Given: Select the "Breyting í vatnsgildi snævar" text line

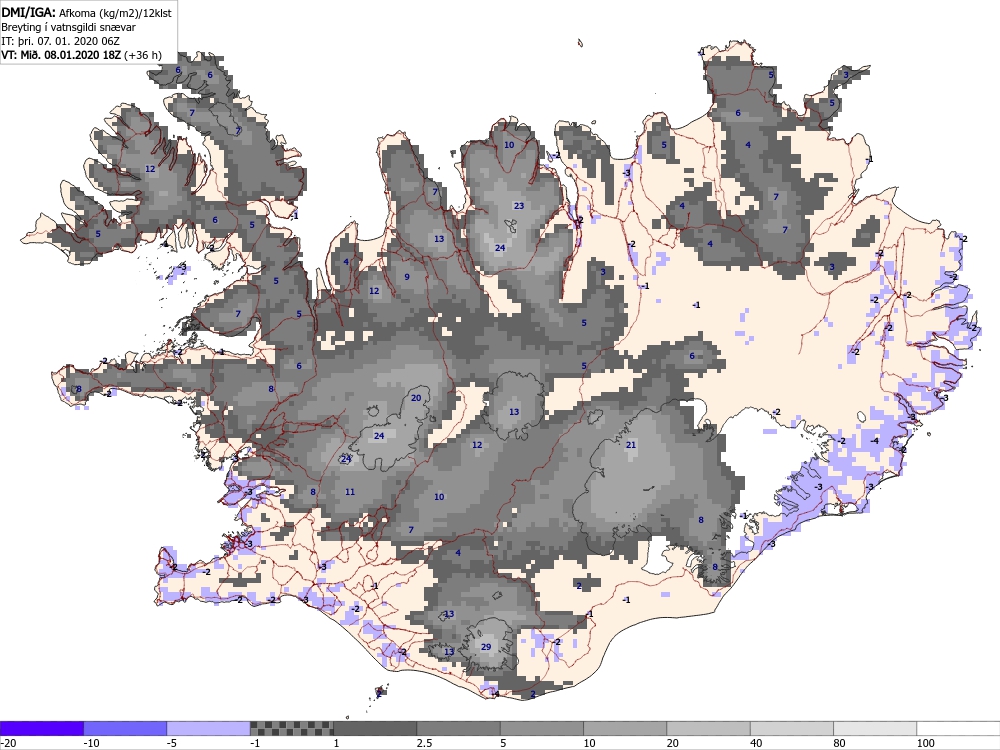Looking at the screenshot, I should [68, 27].
